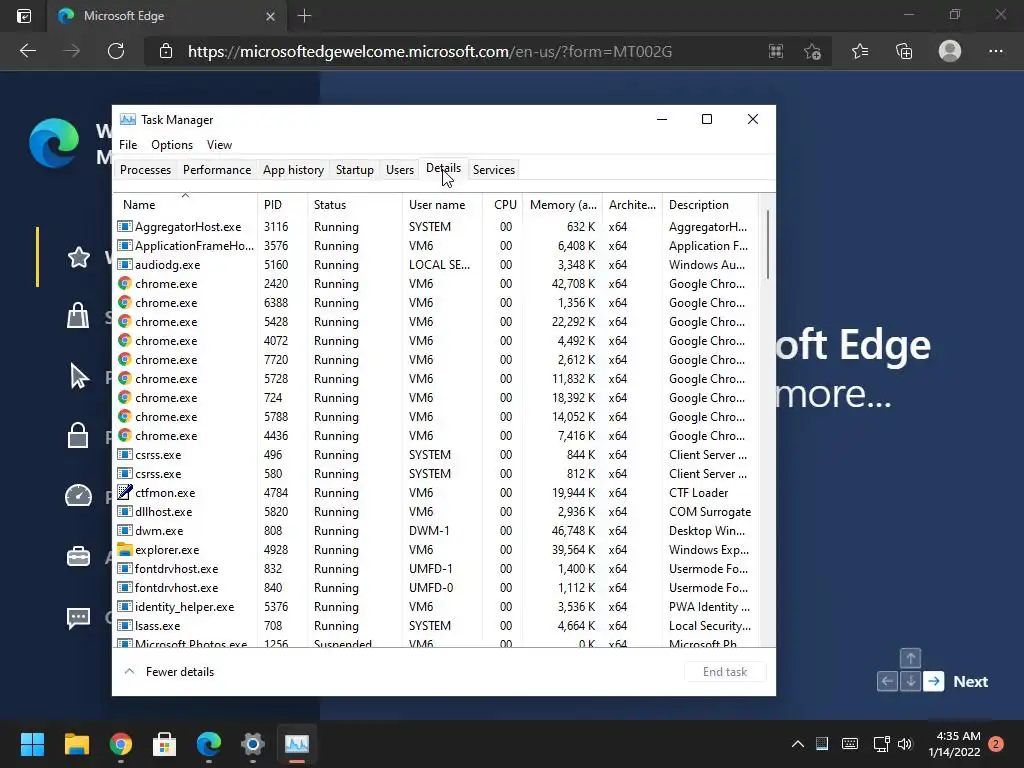Viewport: 1024px width, 768px height.
Task: Close the Microsoft Edge tab
Action: coord(270,16)
